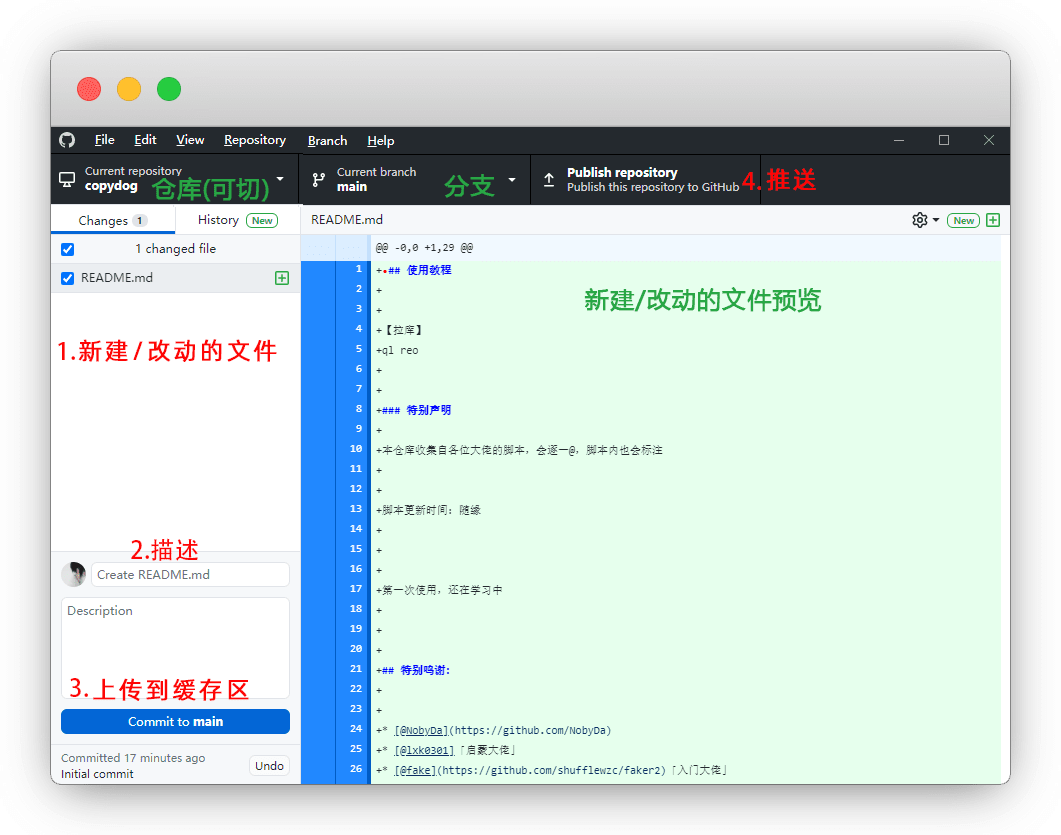Enable the checkbox beside the changed files list

click(x=66, y=248)
